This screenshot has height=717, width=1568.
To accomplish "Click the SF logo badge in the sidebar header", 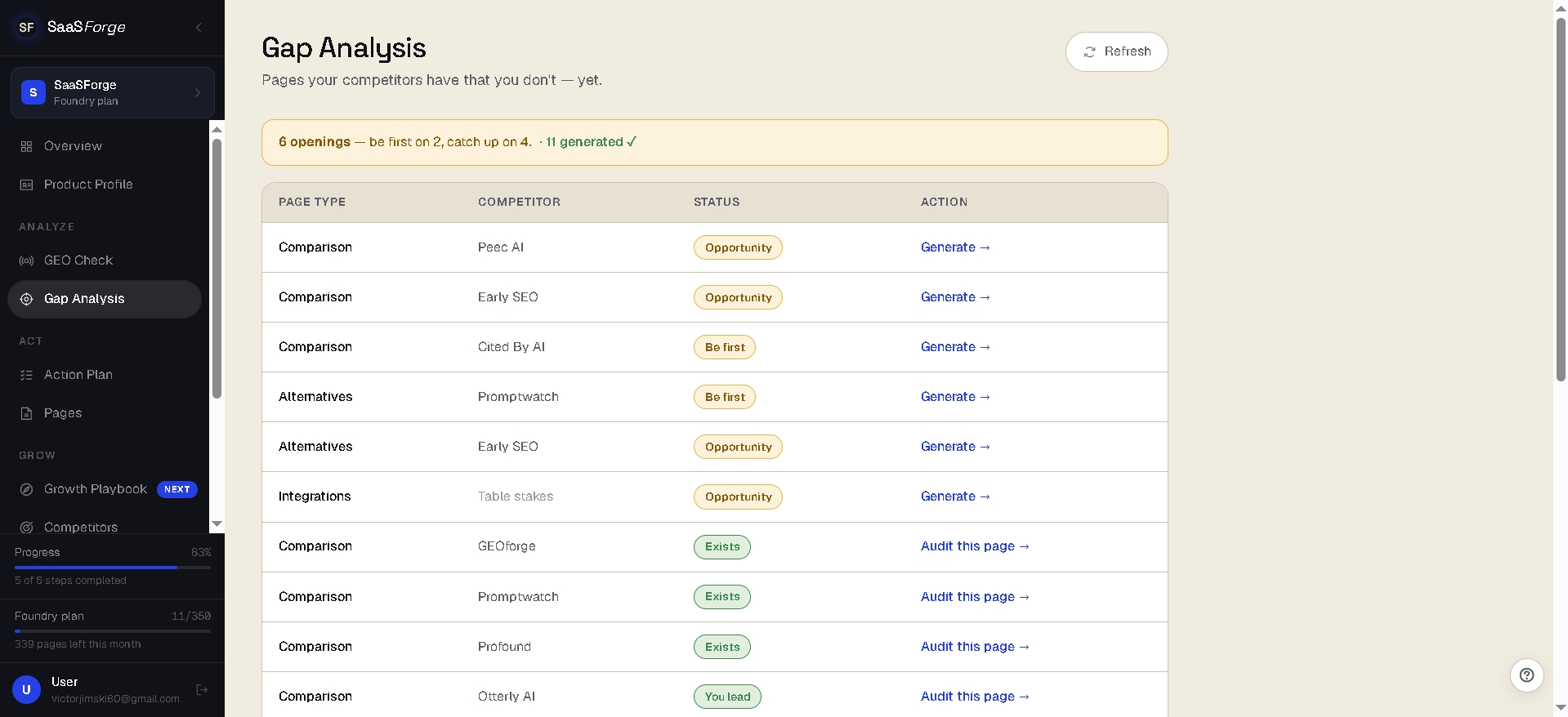I will coord(26,27).
